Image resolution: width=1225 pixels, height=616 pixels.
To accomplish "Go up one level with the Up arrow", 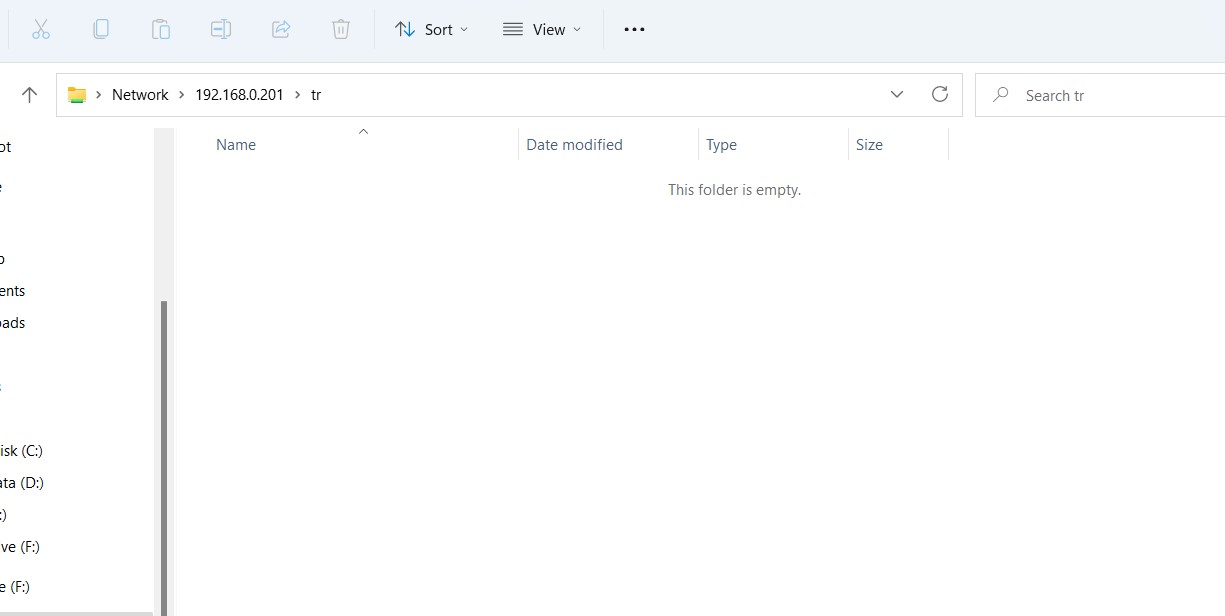I will coord(29,95).
